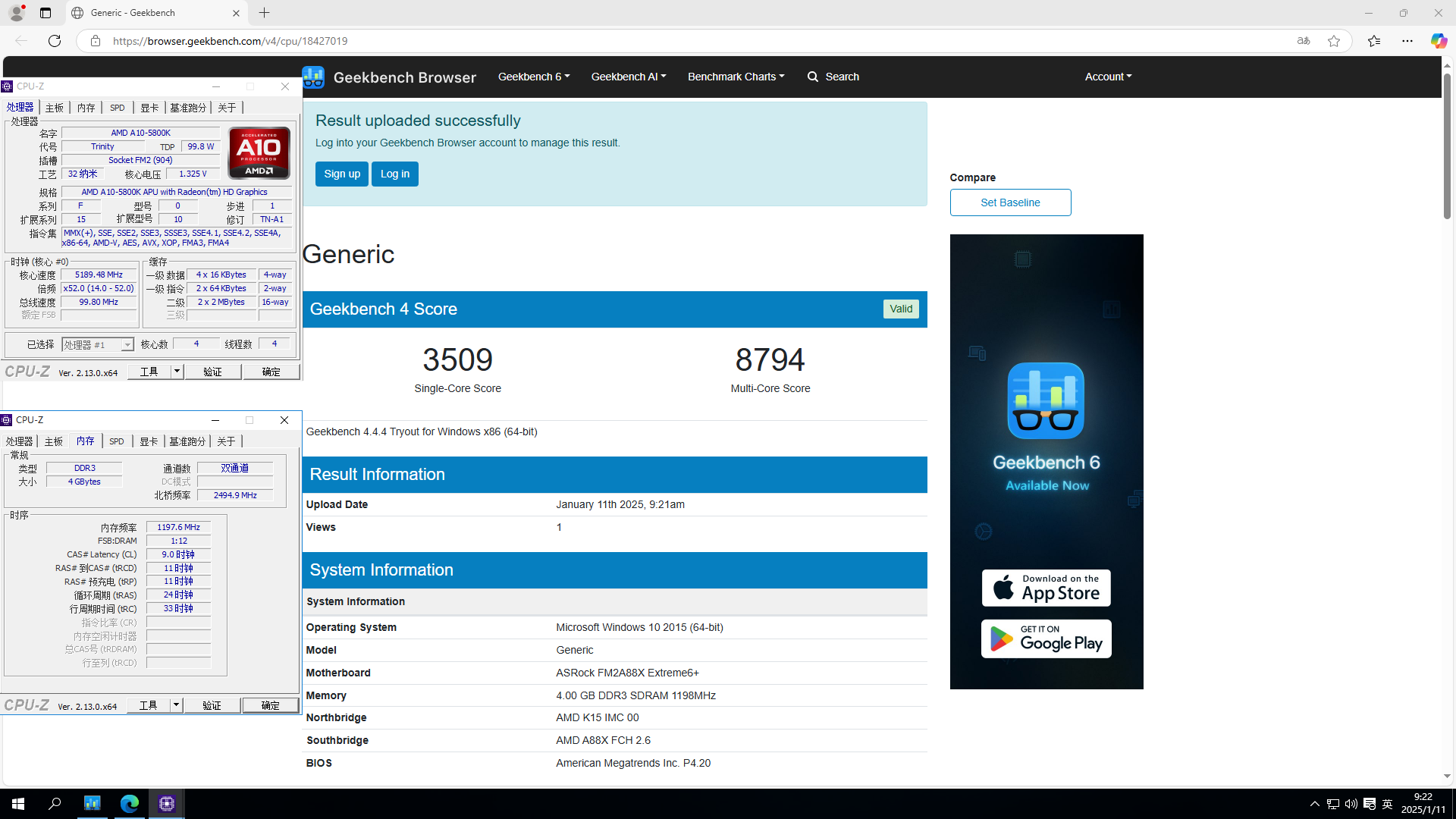Click the single-core score 3509
Screen dimensions: 1456x819
[x=457, y=359]
